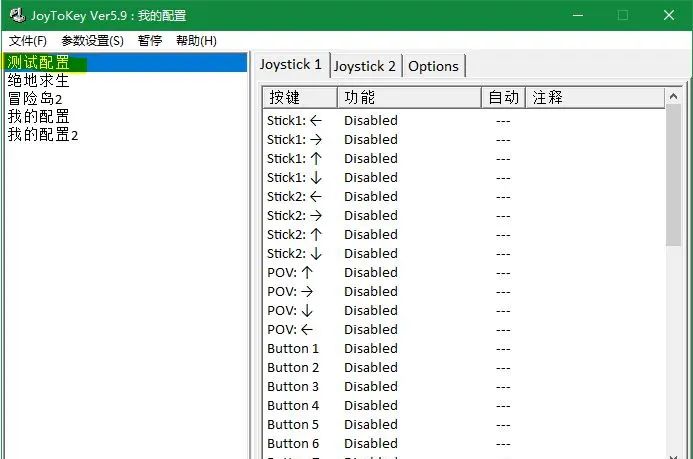
Task: Select the Stick2 left arrow row
Action: pos(464,197)
